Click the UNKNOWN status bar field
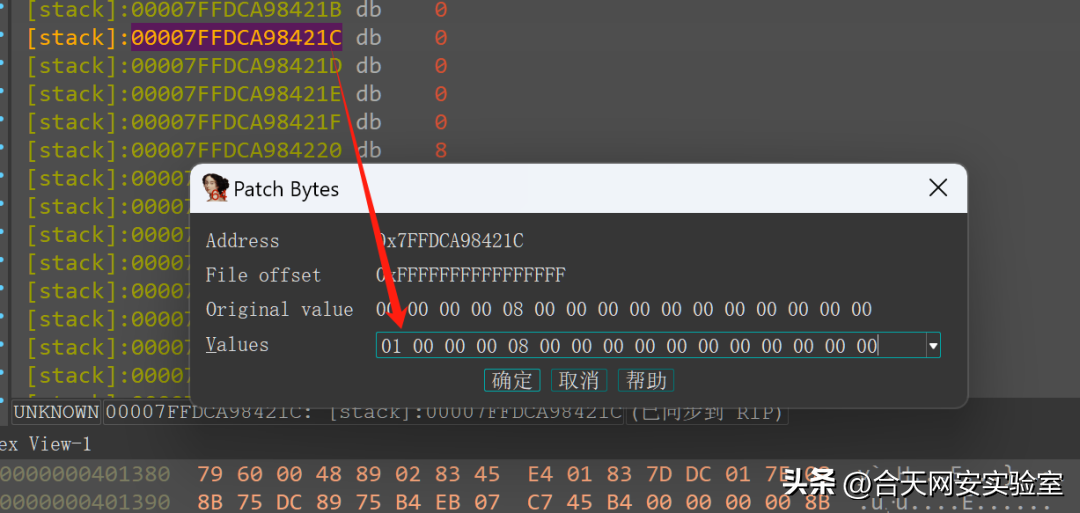The height and width of the screenshot is (513, 1080). pyautogui.click(x=56, y=412)
